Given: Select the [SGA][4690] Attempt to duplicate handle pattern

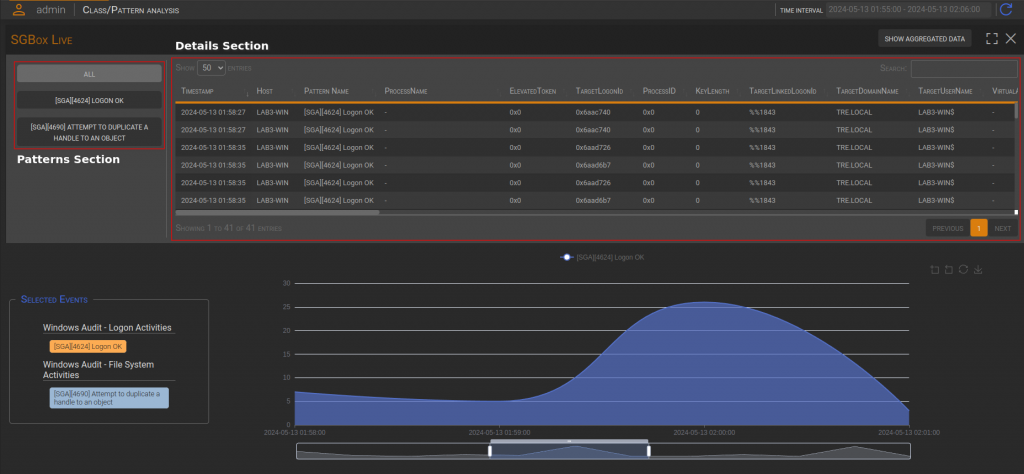Looking at the screenshot, I should click(89, 132).
